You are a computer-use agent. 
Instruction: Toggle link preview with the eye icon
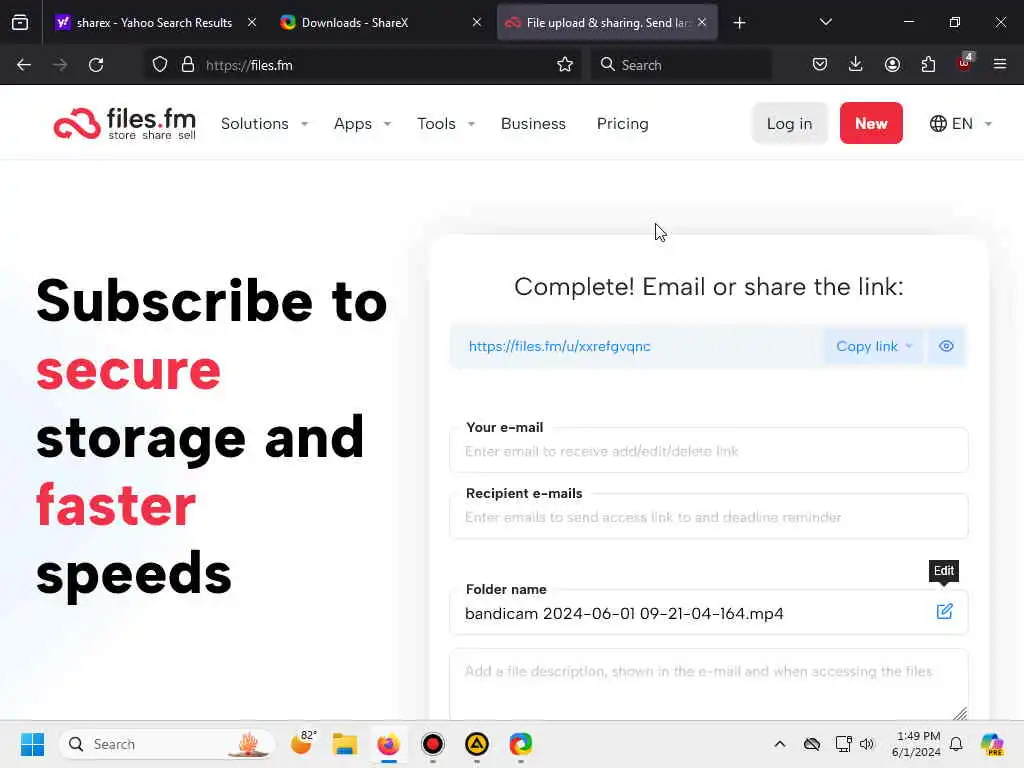pos(946,346)
